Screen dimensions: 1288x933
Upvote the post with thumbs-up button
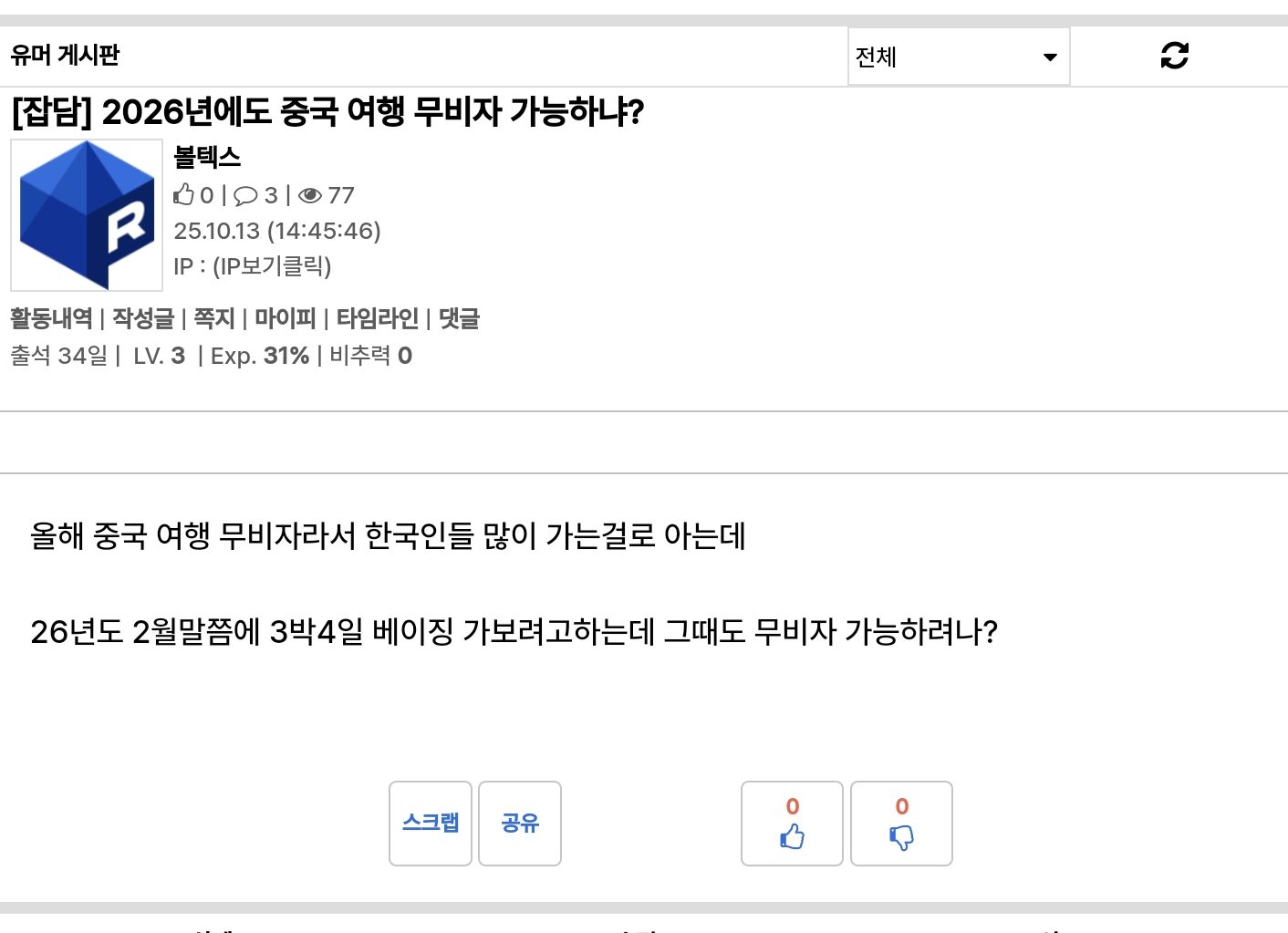coord(792,824)
